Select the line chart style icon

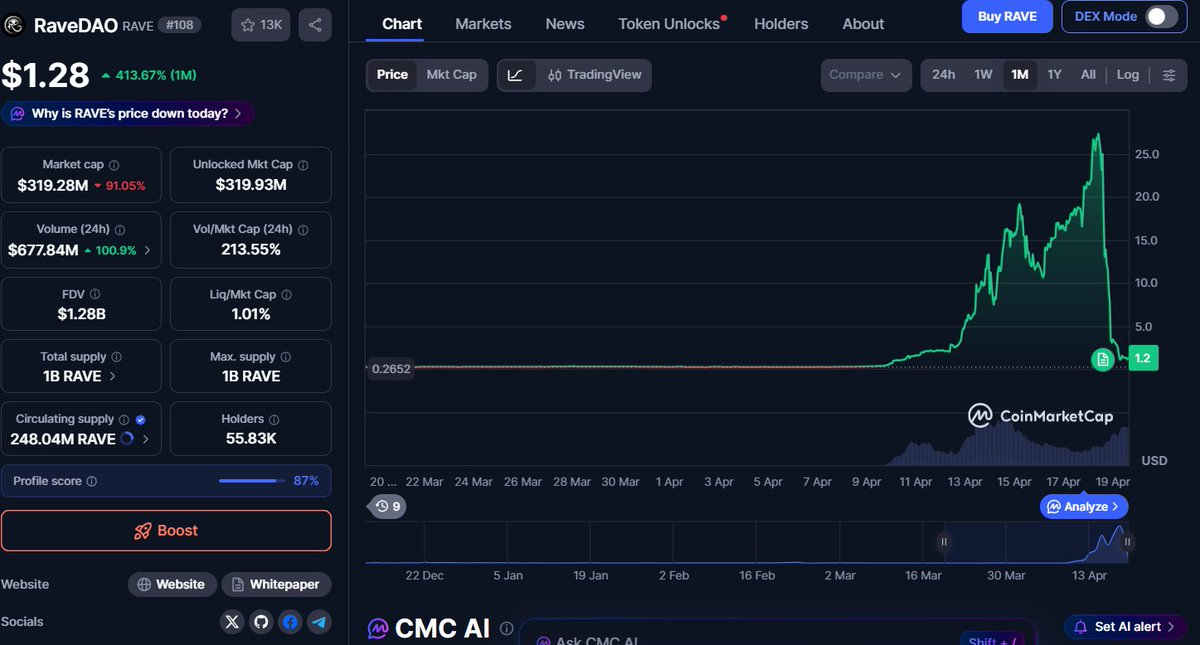515,75
